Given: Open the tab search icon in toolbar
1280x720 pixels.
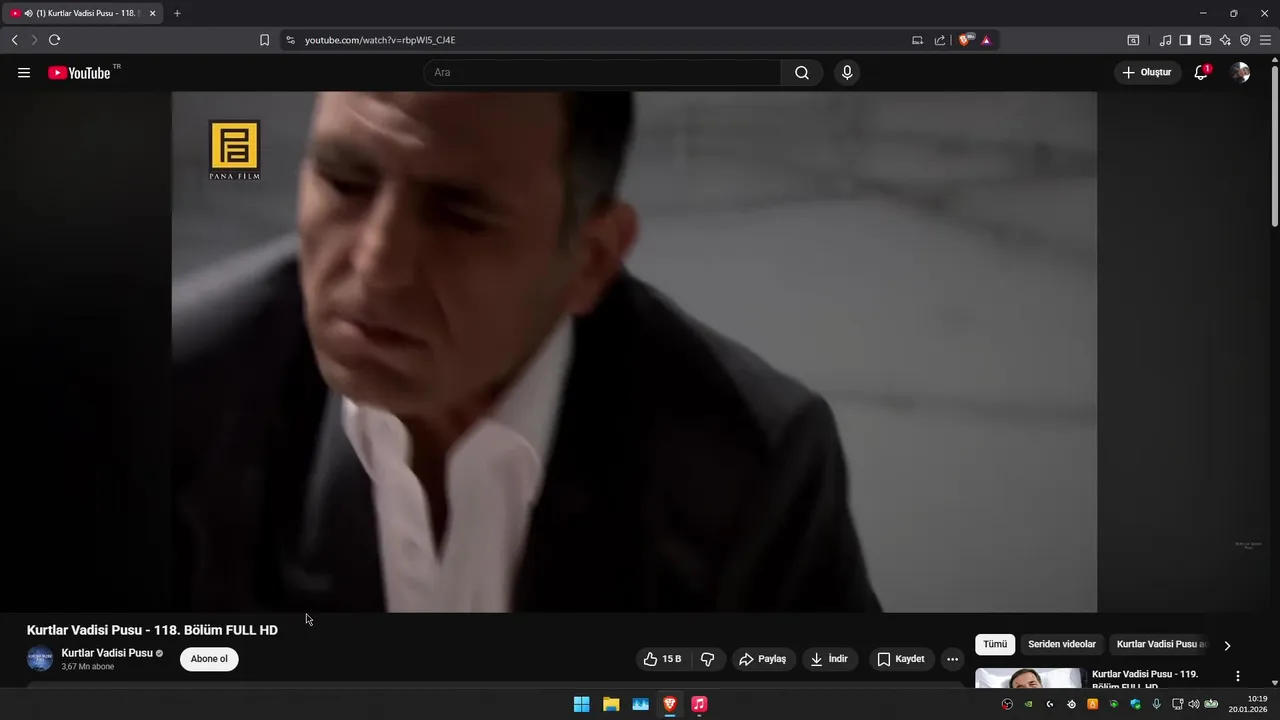Looking at the screenshot, I should 1133,40.
